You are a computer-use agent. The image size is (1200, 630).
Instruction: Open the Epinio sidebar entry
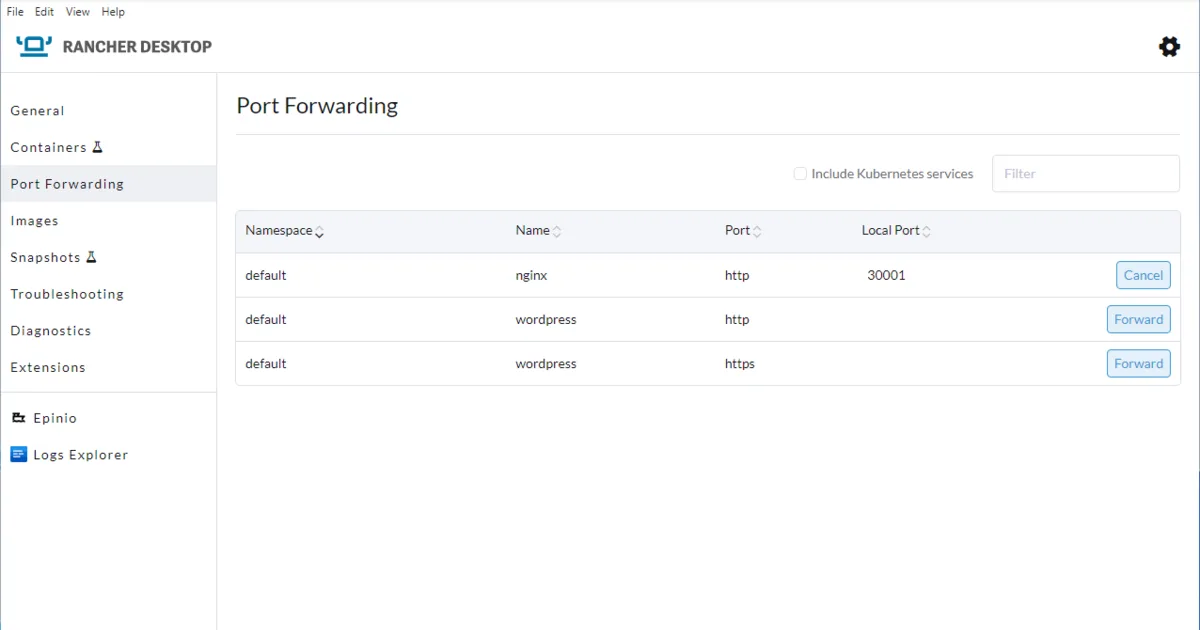click(x=108, y=418)
